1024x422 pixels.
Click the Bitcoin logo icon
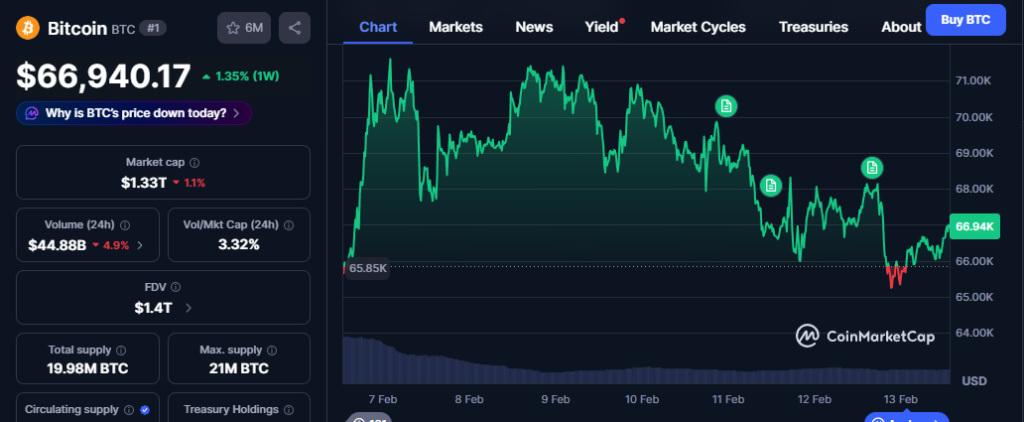(28, 28)
